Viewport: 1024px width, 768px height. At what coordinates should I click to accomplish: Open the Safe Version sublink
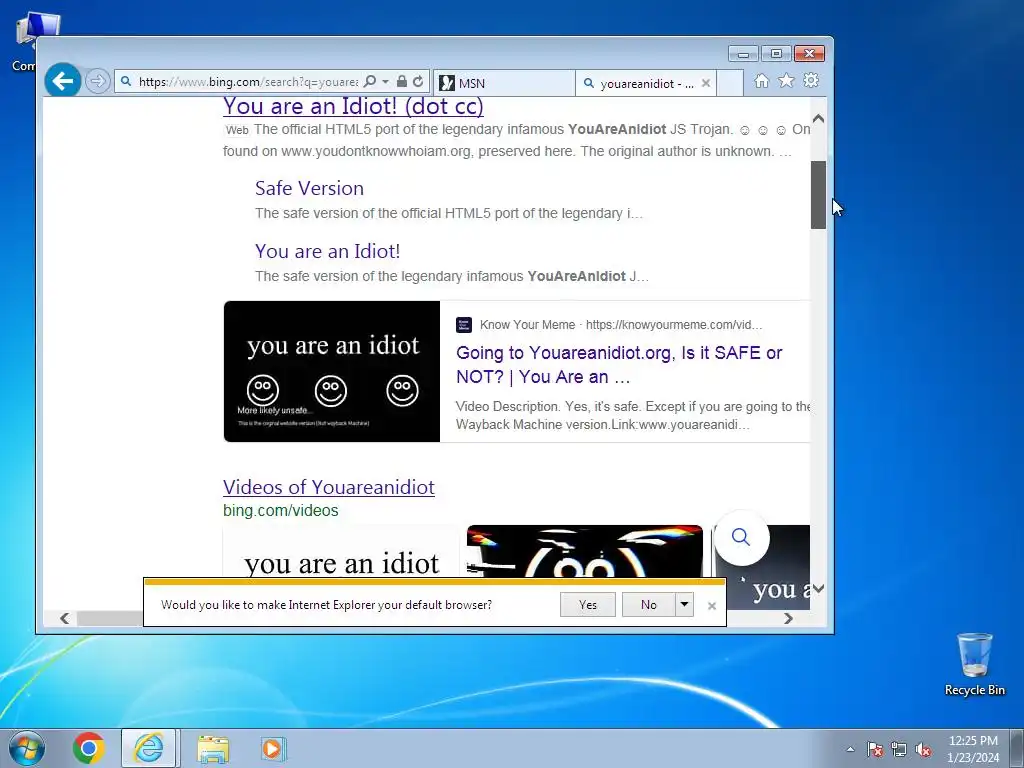pyautogui.click(x=310, y=188)
